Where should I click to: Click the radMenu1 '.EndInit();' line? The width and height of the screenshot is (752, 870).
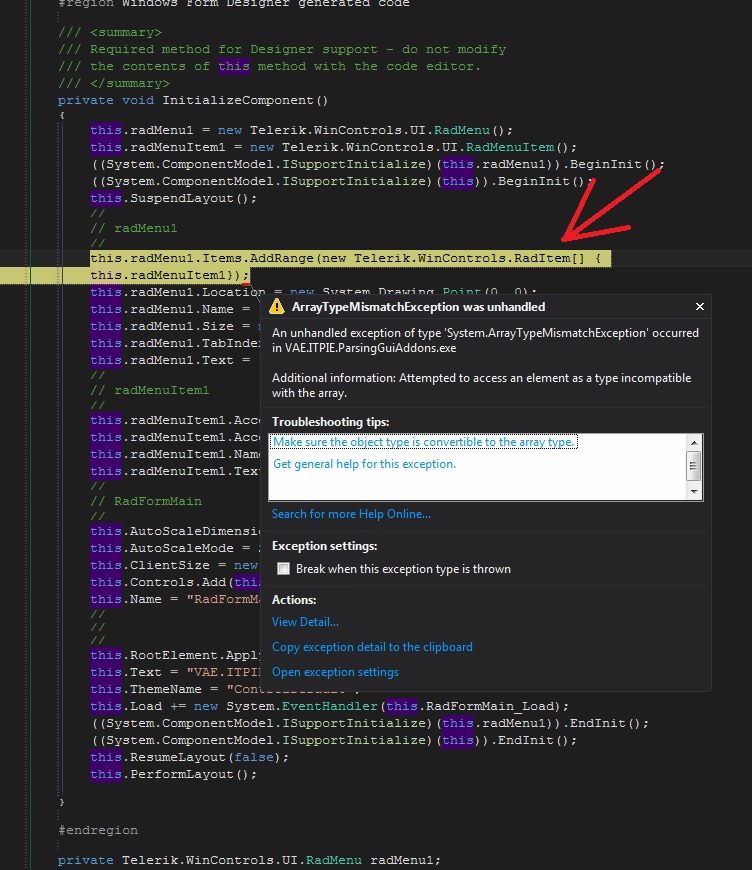coord(370,723)
